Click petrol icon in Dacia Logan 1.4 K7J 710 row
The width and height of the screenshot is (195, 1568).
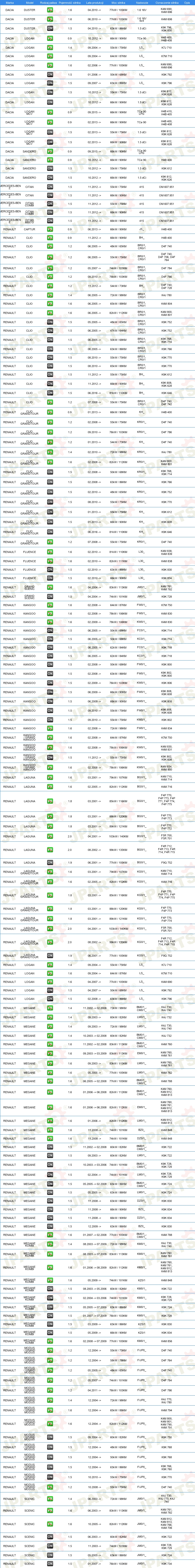(50, 47)
